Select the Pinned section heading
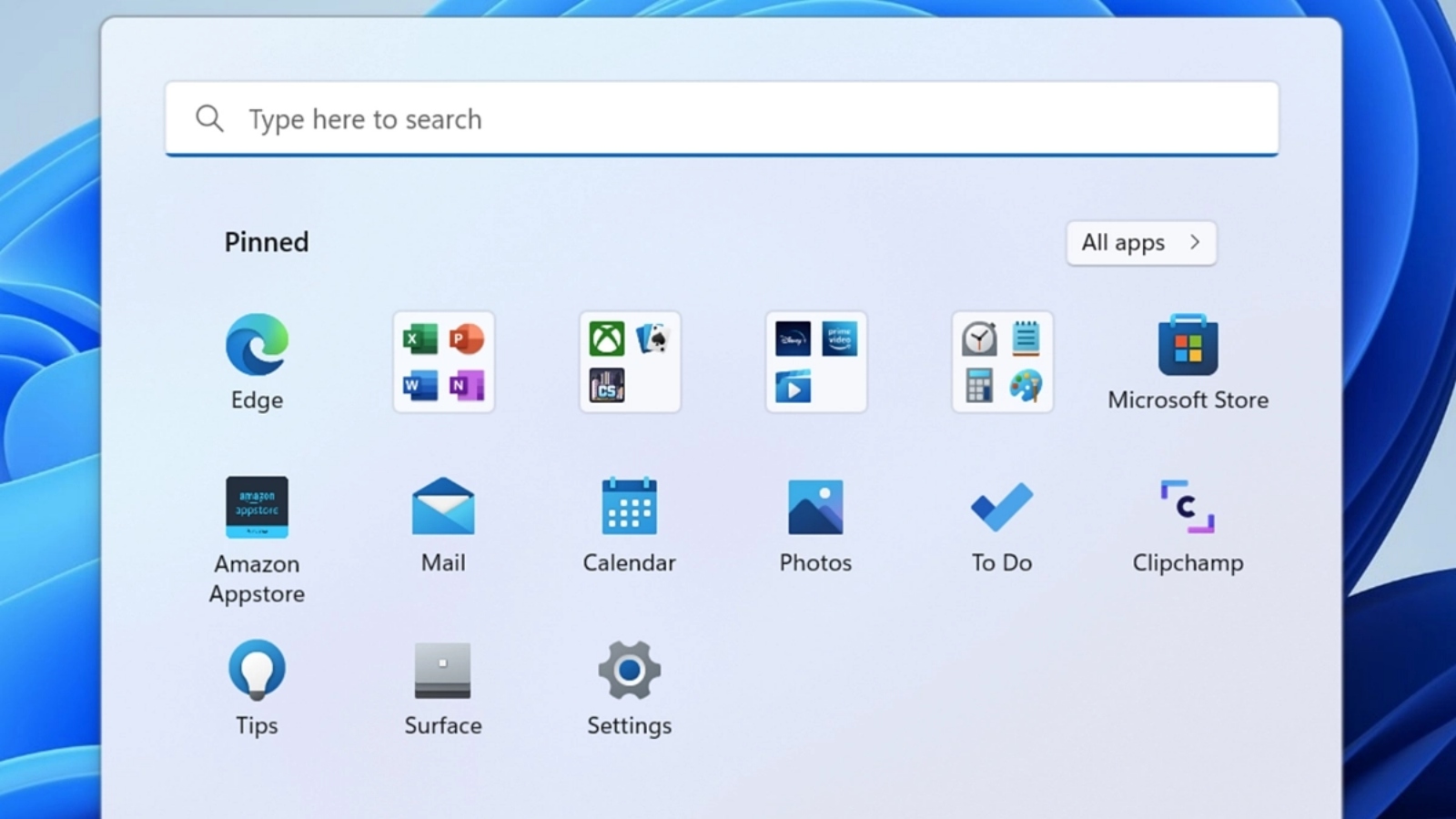 [267, 242]
